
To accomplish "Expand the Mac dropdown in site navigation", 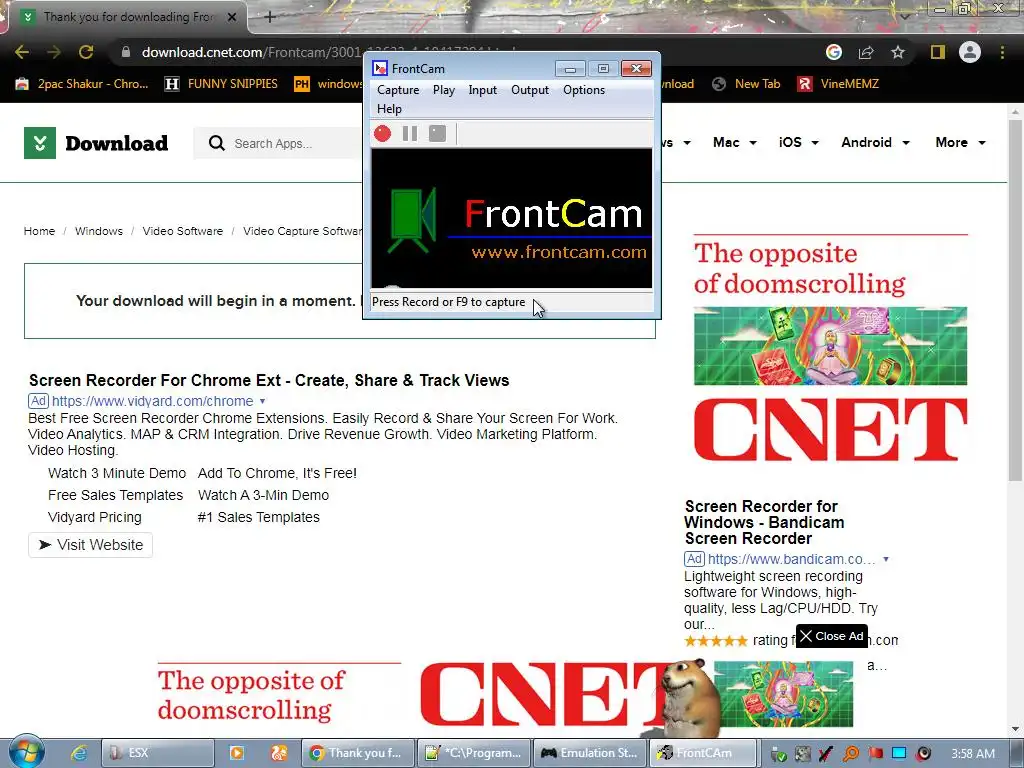I will click(735, 142).
